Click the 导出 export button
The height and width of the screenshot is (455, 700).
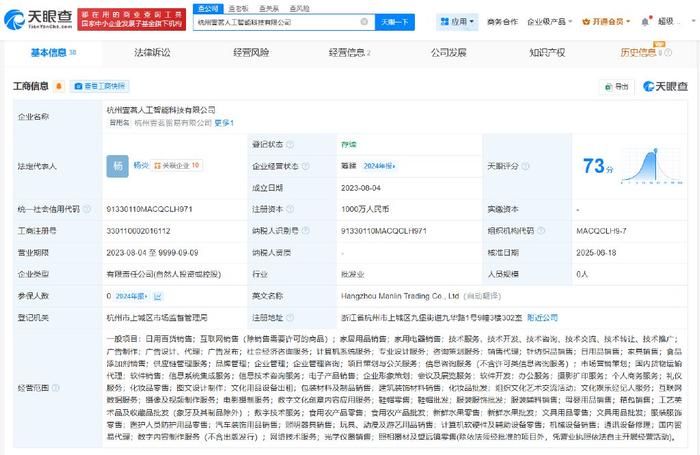pos(617,87)
